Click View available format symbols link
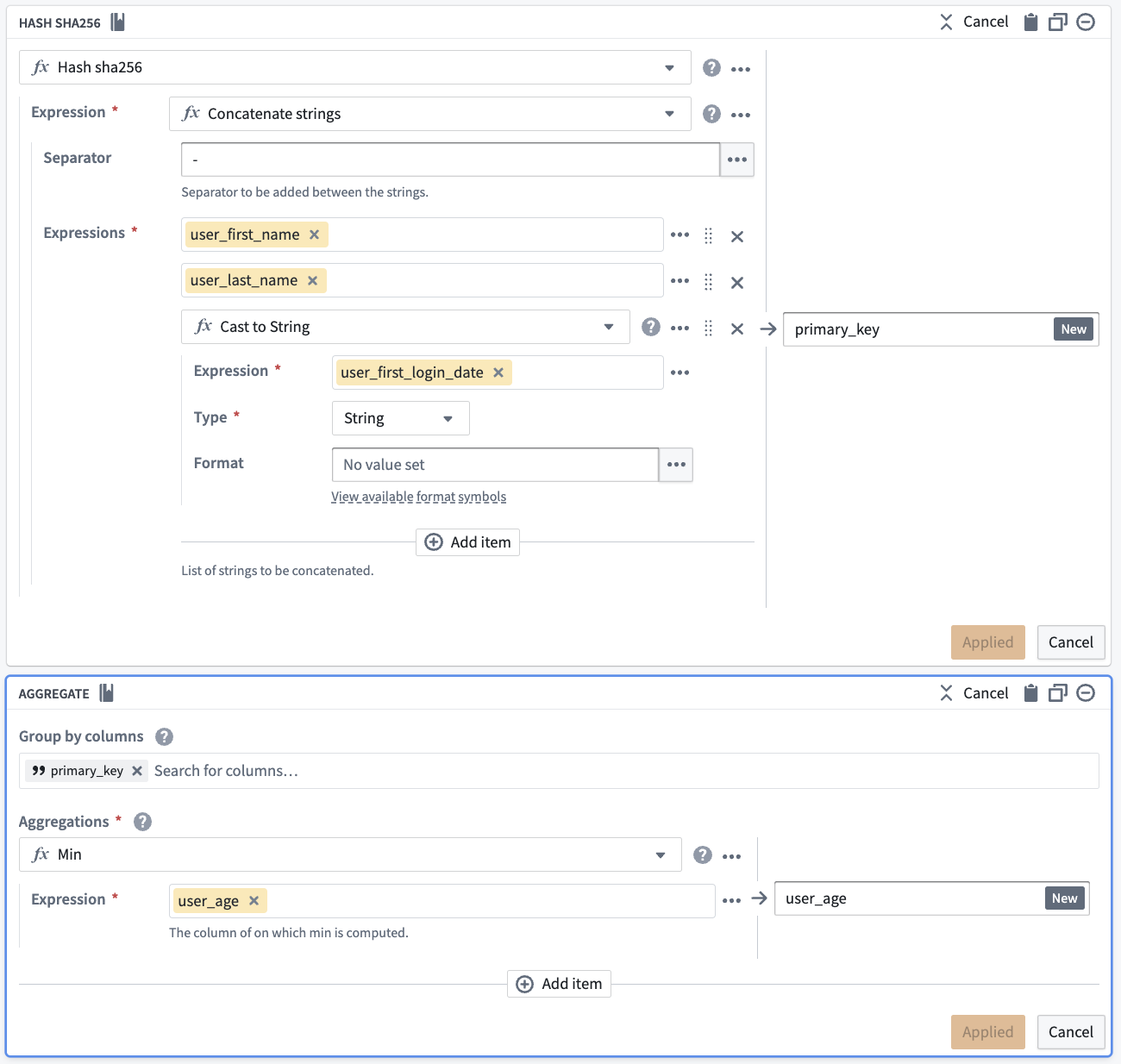 click(419, 497)
